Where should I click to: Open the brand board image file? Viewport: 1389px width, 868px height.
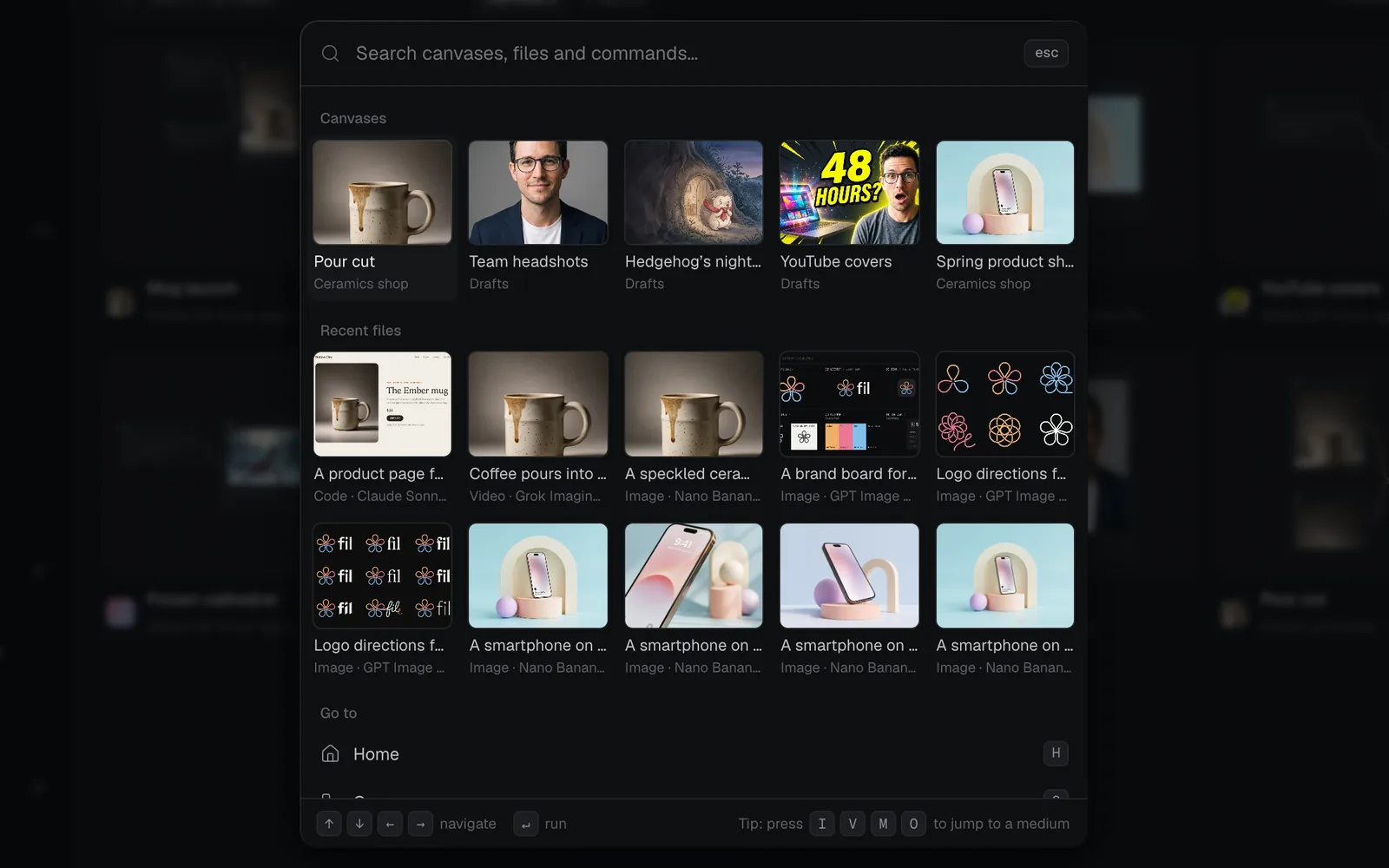point(849,428)
